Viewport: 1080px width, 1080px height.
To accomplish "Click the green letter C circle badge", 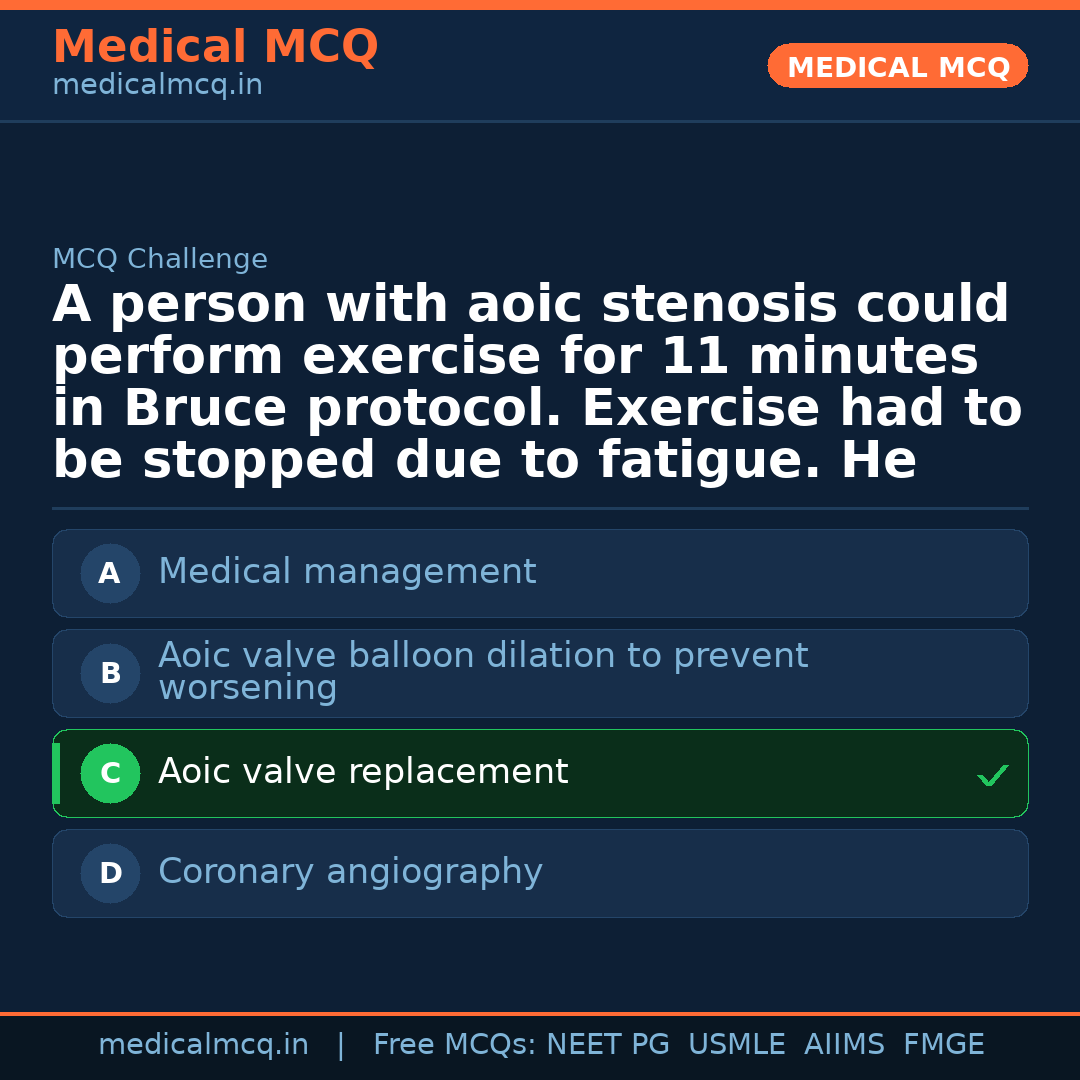I will pos(110,774).
